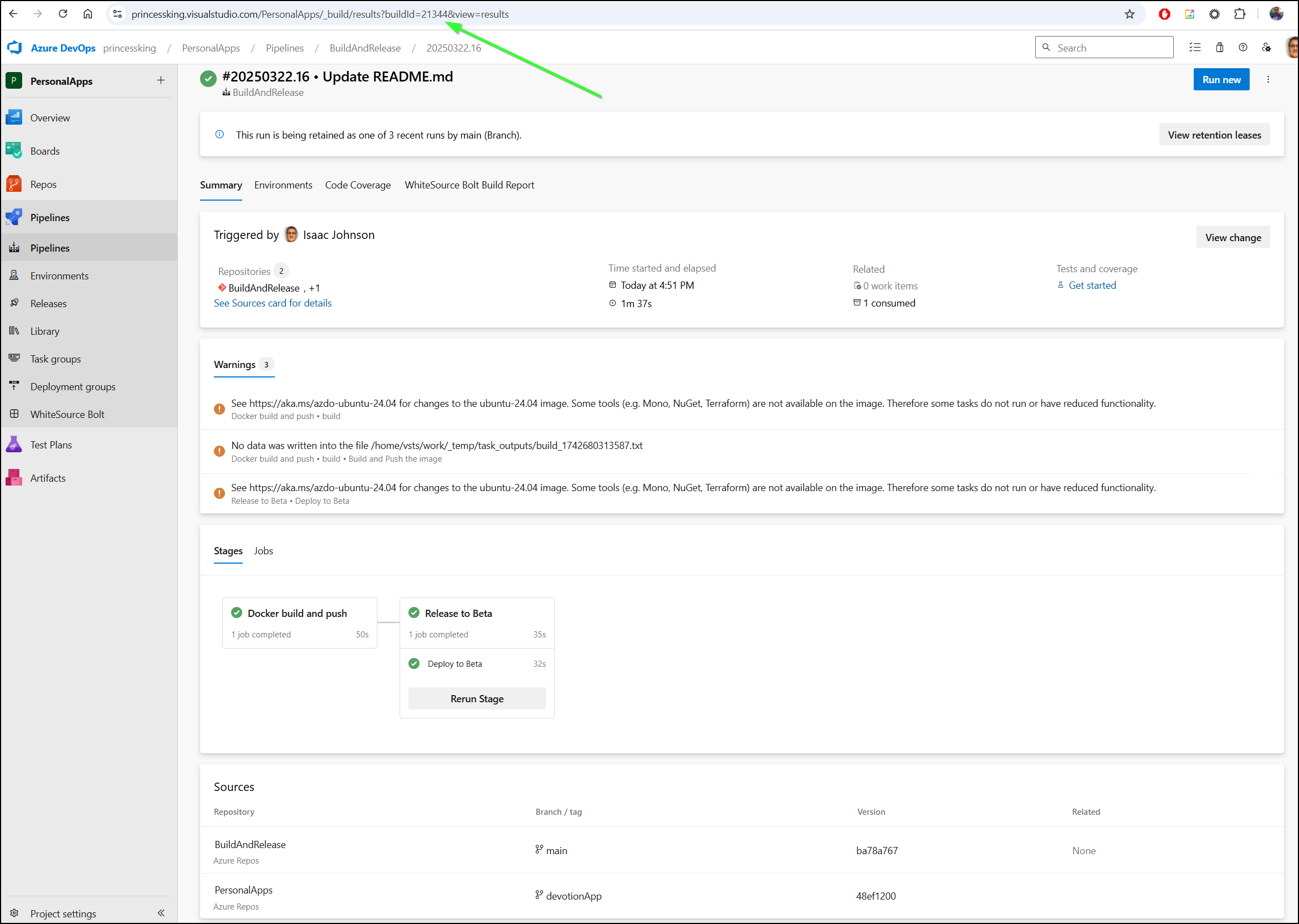This screenshot has width=1299, height=924.
Task: Open Repos in the sidebar
Action: tap(89, 185)
